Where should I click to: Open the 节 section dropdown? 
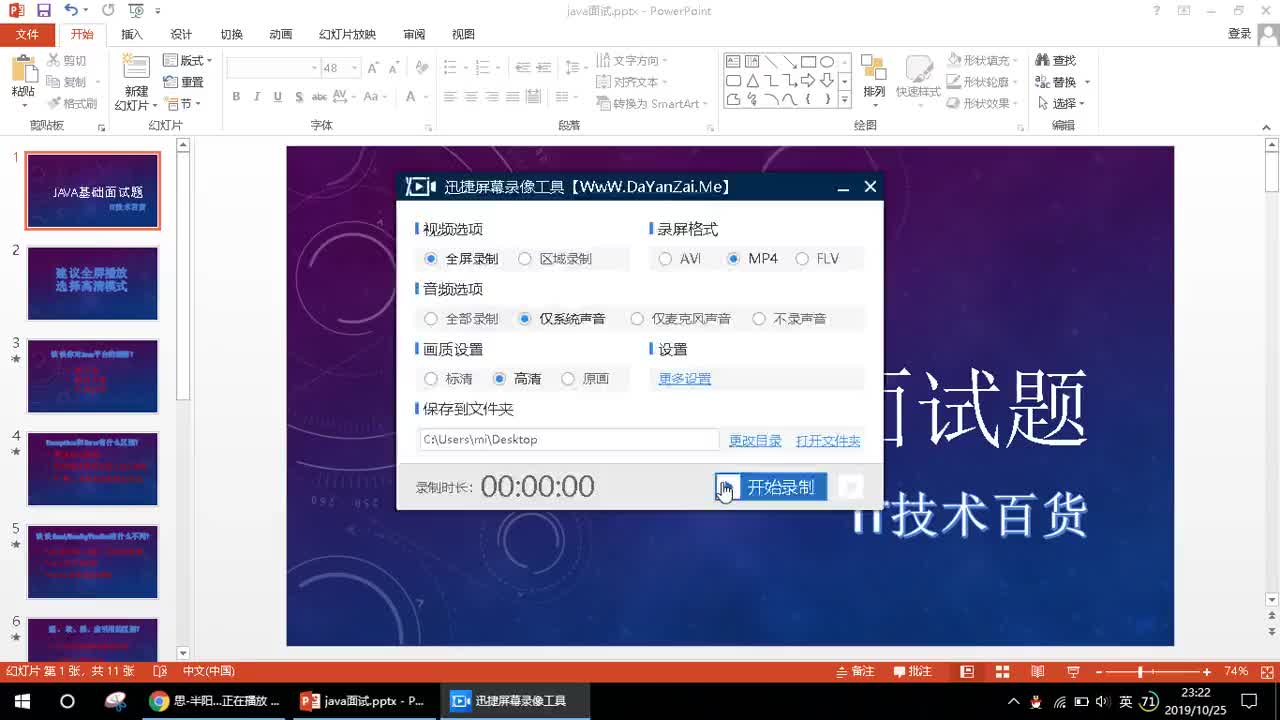point(183,104)
